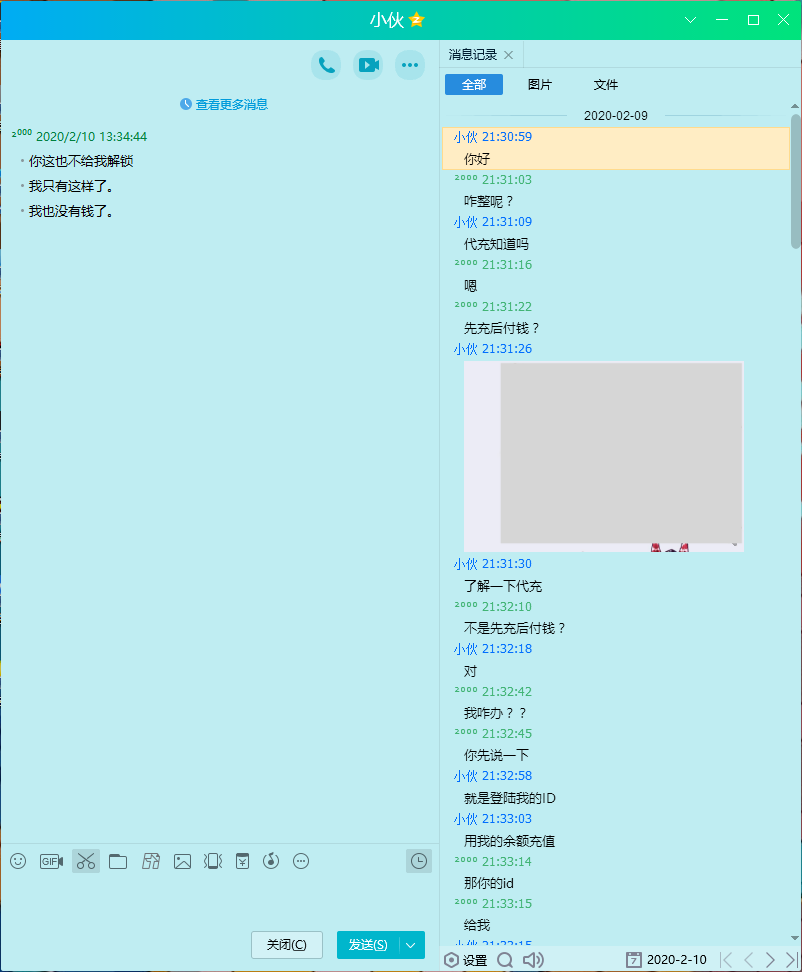Open the emoji smiley picker
The height and width of the screenshot is (972, 802).
[x=18, y=861]
